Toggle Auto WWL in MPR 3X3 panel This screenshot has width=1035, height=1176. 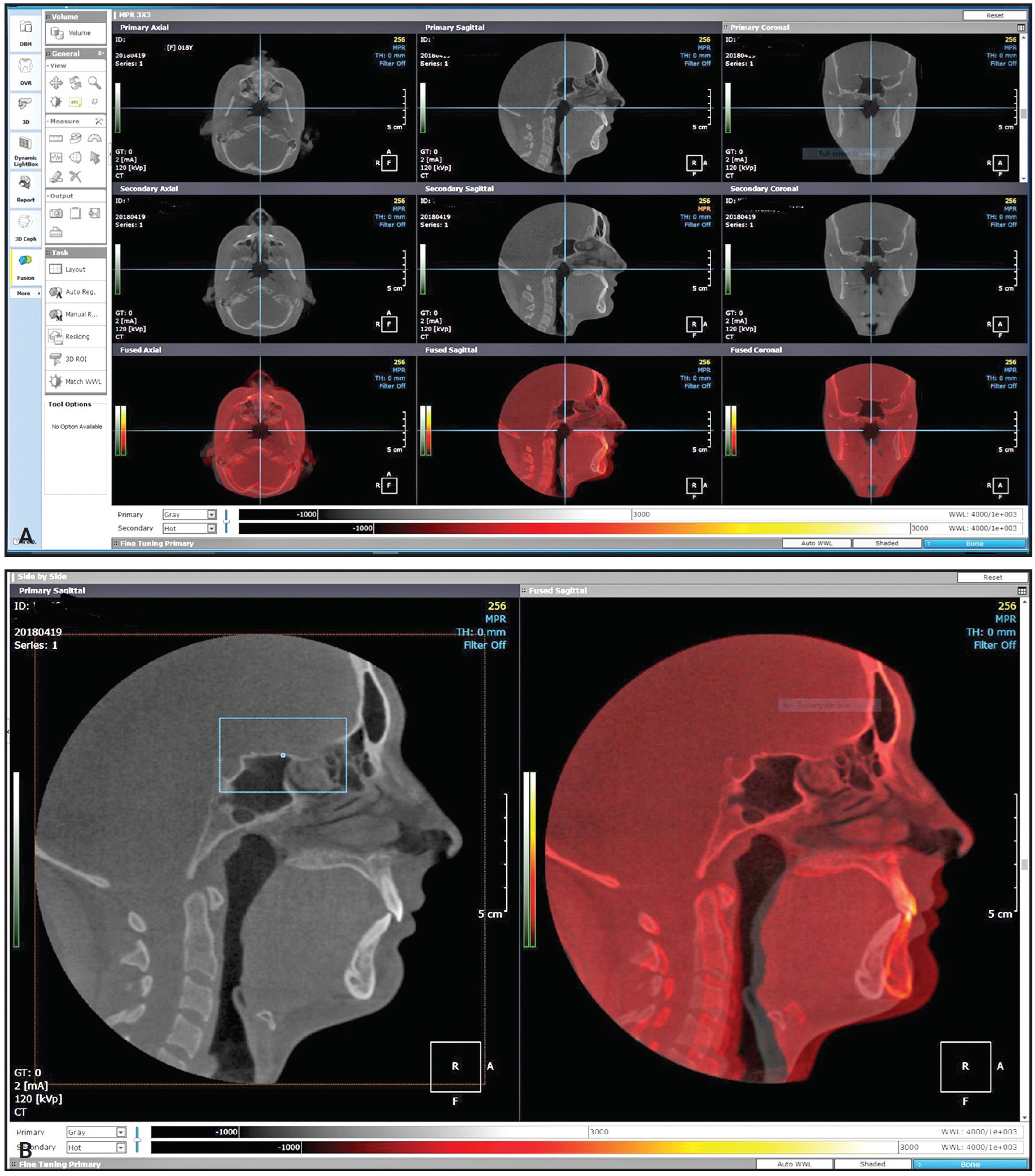click(816, 543)
